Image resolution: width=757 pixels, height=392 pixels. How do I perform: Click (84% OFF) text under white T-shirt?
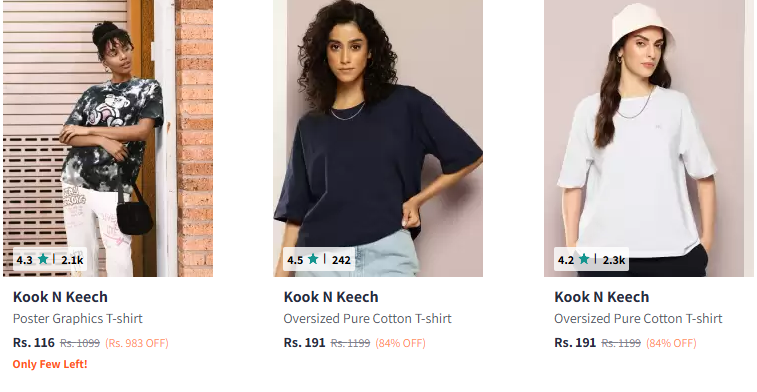point(671,343)
